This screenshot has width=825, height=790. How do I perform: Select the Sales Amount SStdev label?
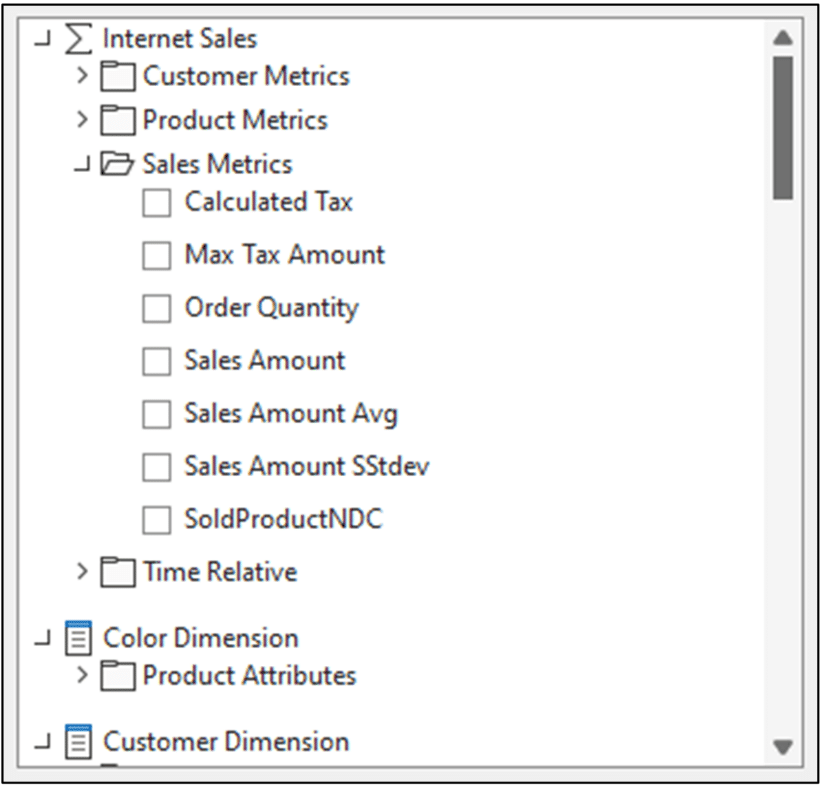click(x=307, y=466)
